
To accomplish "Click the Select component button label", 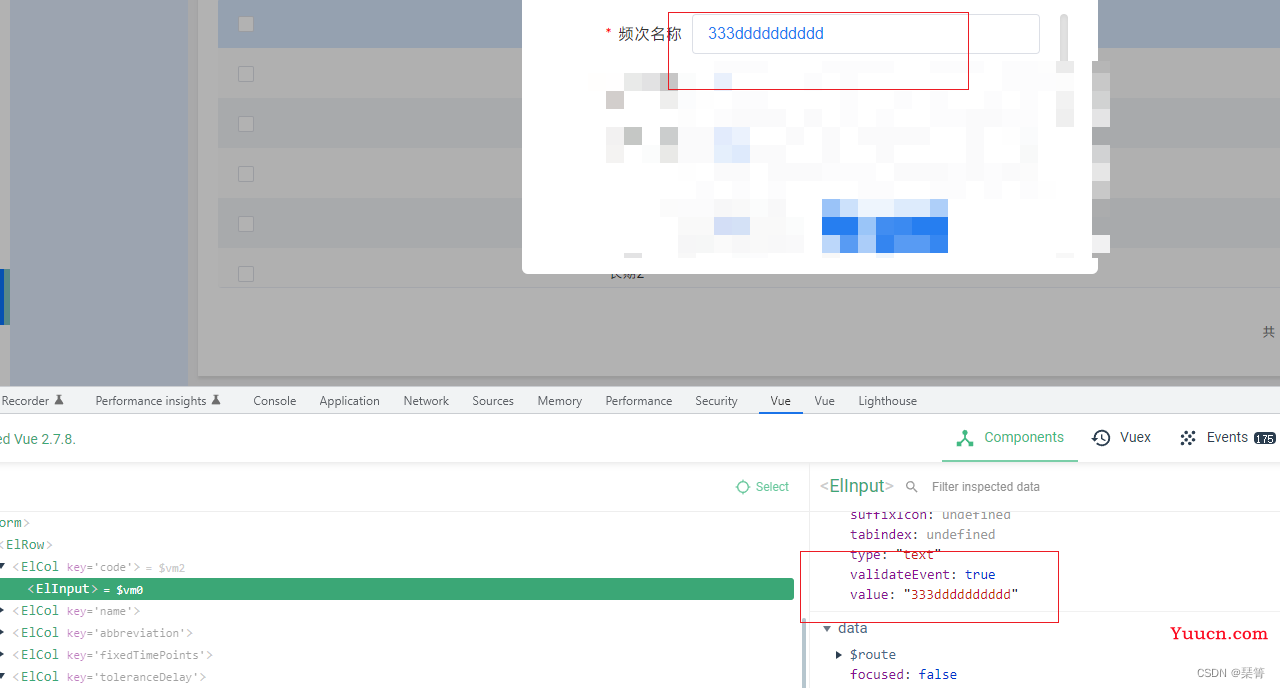I will (x=772, y=487).
